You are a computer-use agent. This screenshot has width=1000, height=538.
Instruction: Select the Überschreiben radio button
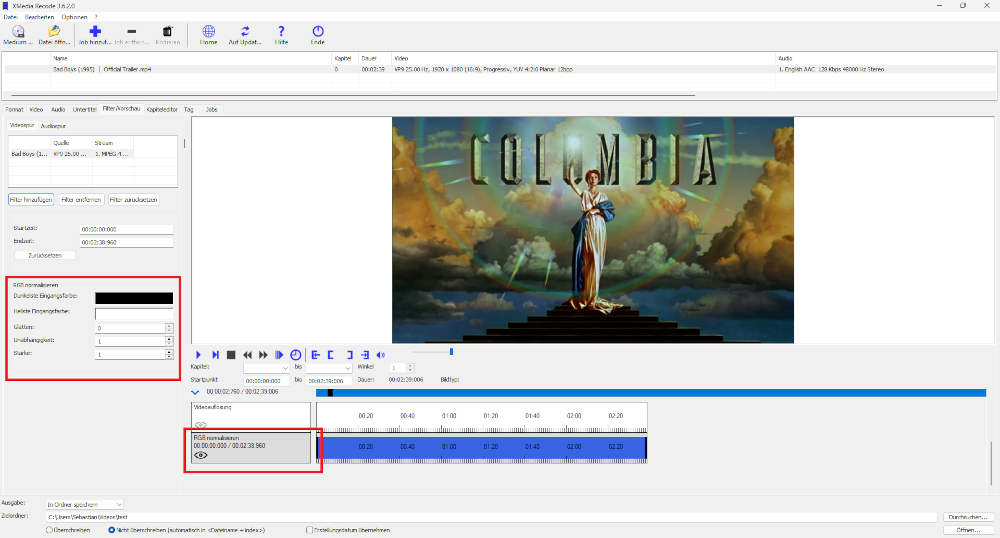tap(50, 530)
